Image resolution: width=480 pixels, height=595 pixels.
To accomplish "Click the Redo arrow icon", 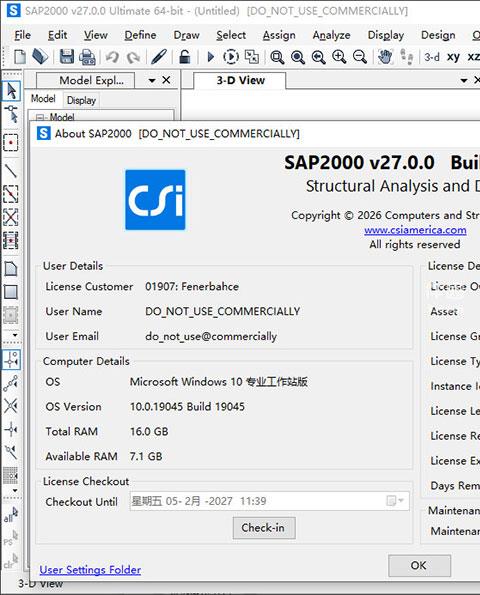I will 133,57.
